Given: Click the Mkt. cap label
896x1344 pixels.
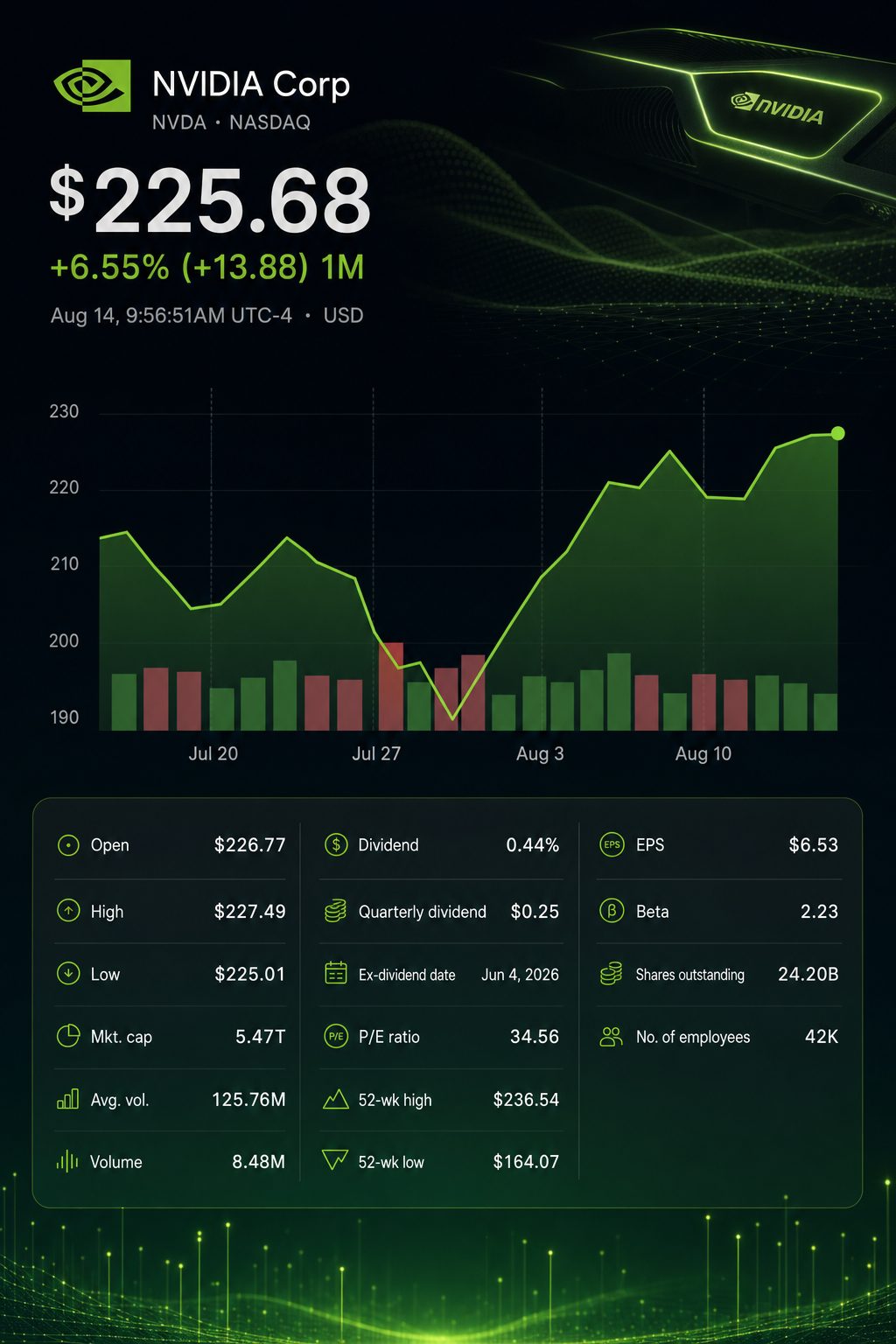Looking at the screenshot, I should click(x=121, y=1037).
